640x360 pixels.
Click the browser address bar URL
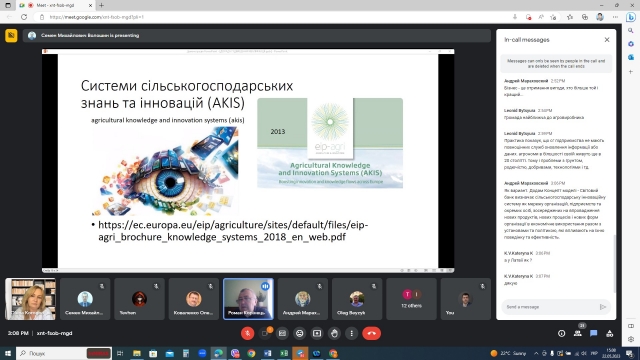pyautogui.click(x=96, y=17)
